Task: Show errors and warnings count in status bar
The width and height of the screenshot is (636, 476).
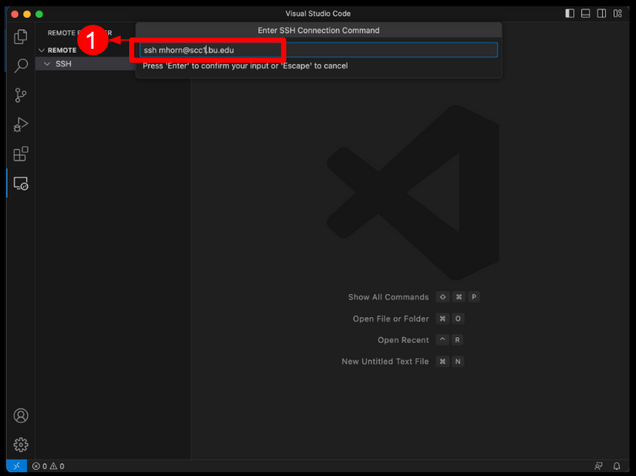Action: pos(48,466)
